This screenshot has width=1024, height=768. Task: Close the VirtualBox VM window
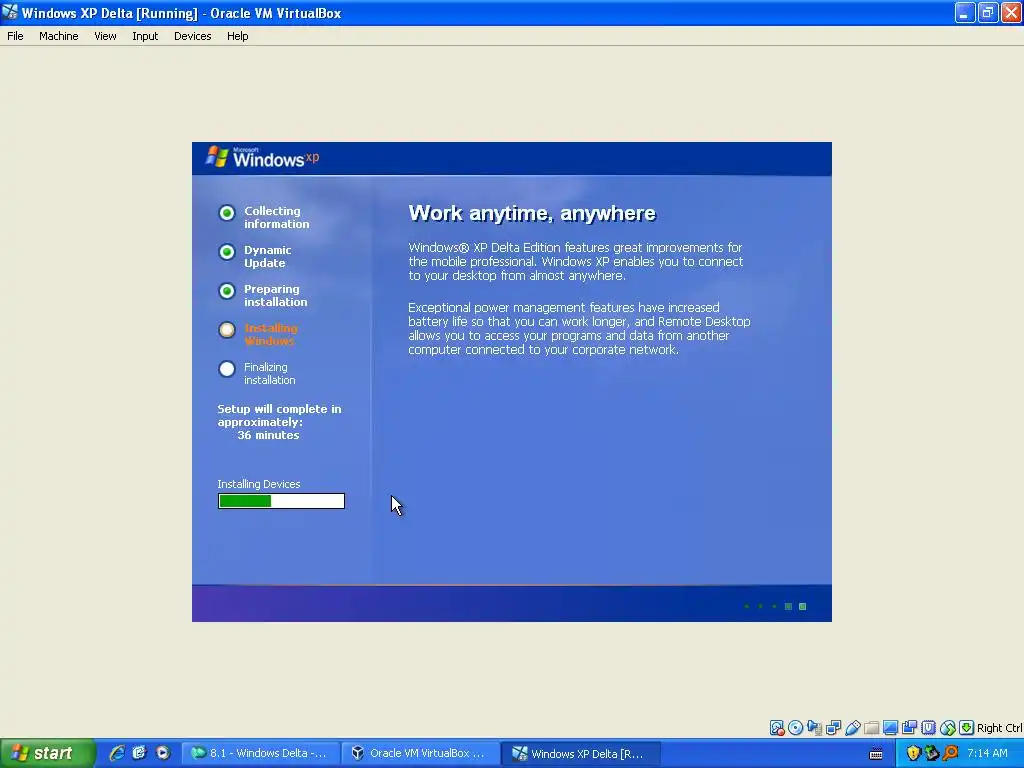pos(1011,12)
